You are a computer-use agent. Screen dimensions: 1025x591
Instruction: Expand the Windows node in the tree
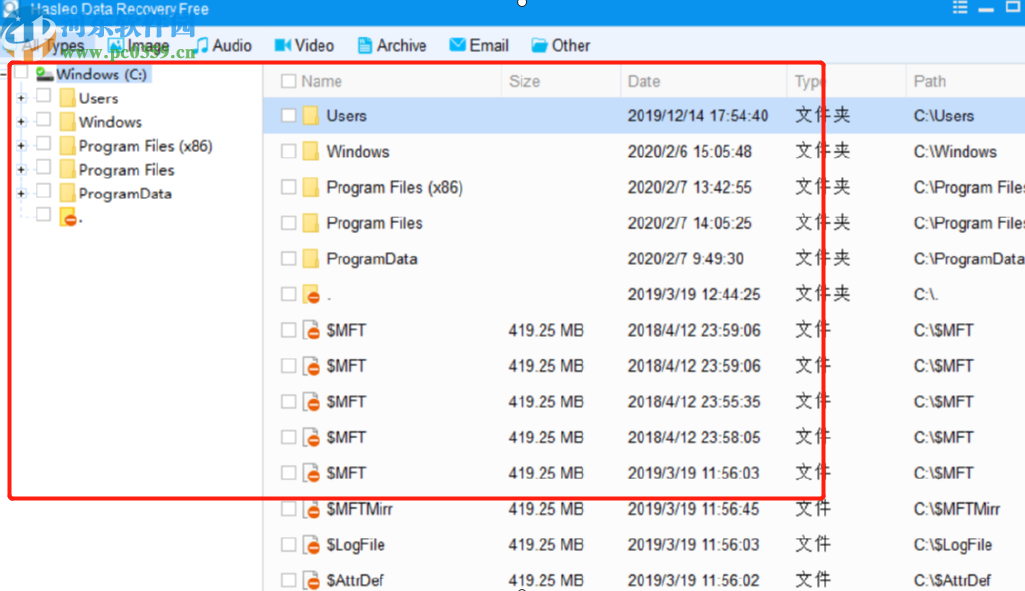pos(21,122)
